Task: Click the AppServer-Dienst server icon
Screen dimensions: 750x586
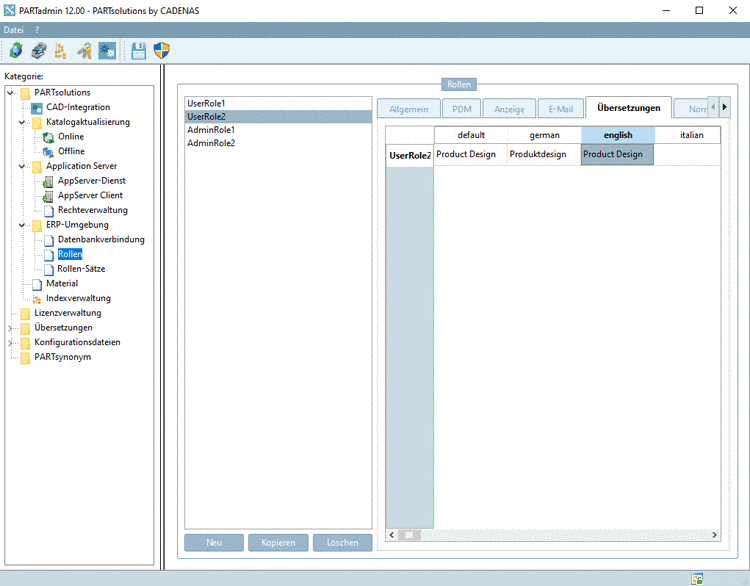Action: 48,181
